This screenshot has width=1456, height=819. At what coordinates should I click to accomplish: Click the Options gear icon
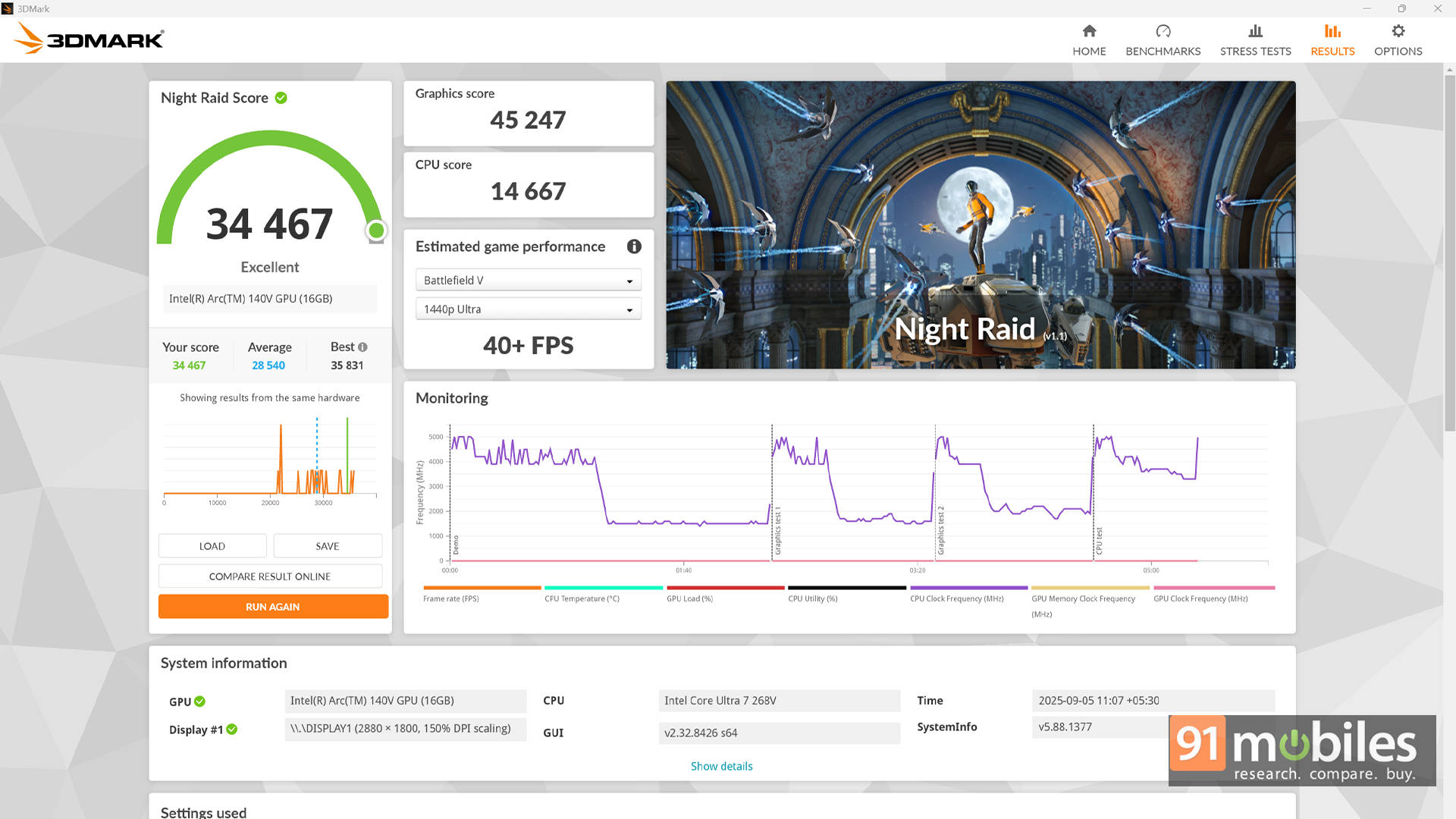1398,31
